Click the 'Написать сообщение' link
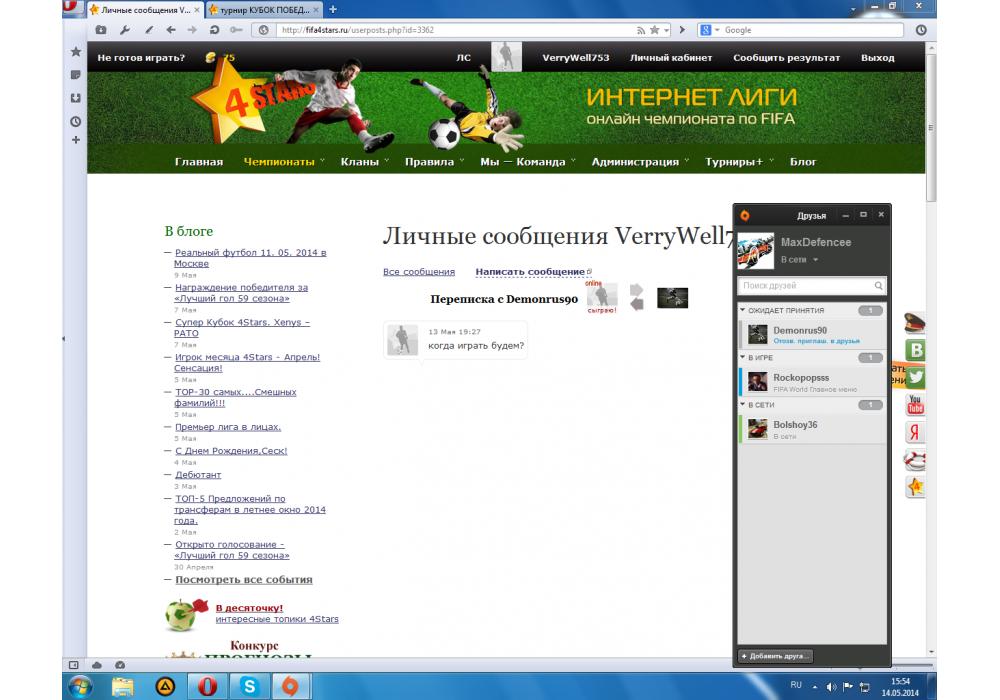 coord(530,272)
